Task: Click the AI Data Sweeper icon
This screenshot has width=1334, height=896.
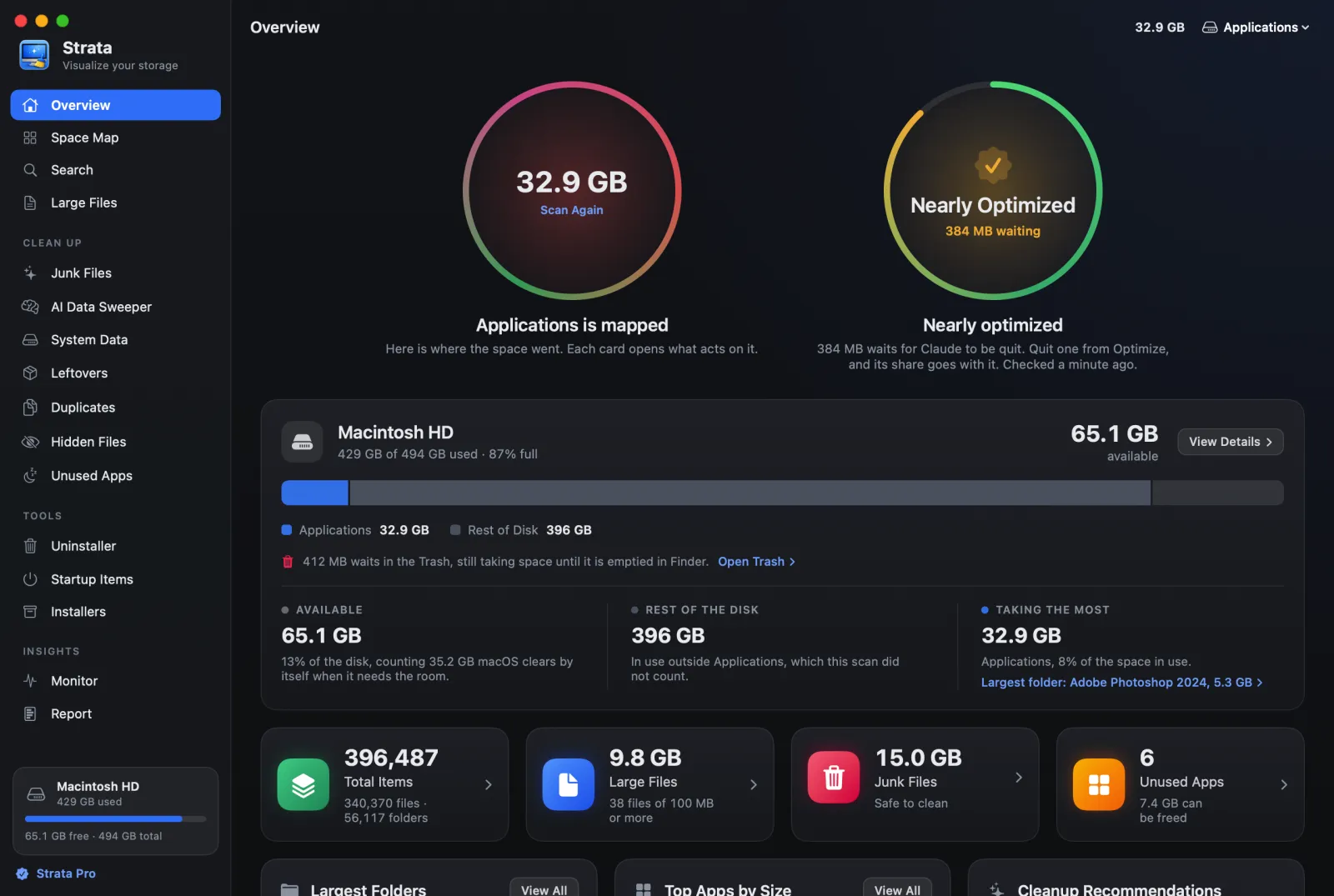Action: (30, 307)
